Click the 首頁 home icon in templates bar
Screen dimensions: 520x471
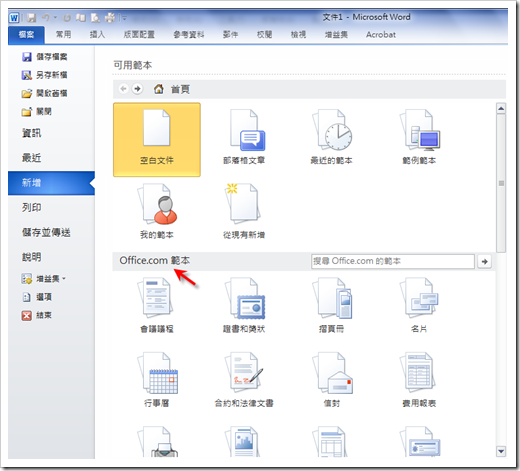(159, 89)
